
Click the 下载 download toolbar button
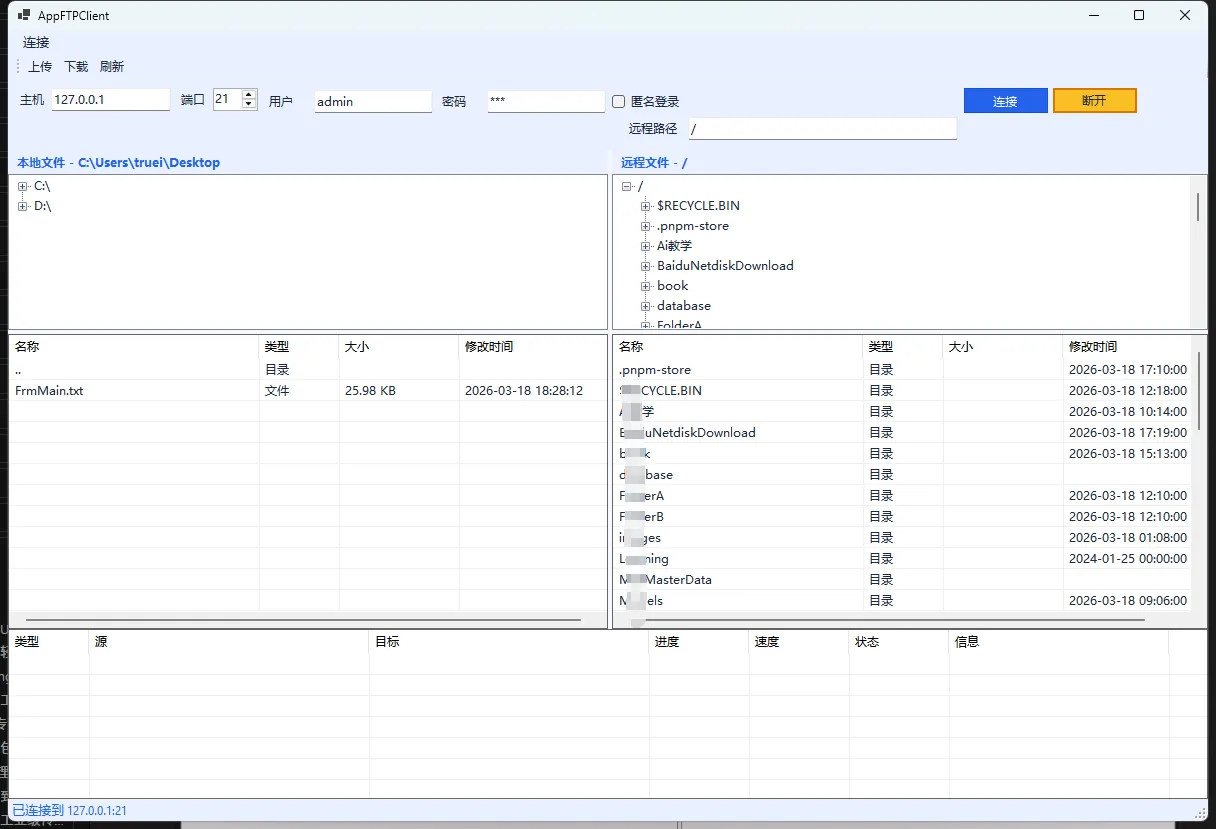click(x=76, y=67)
